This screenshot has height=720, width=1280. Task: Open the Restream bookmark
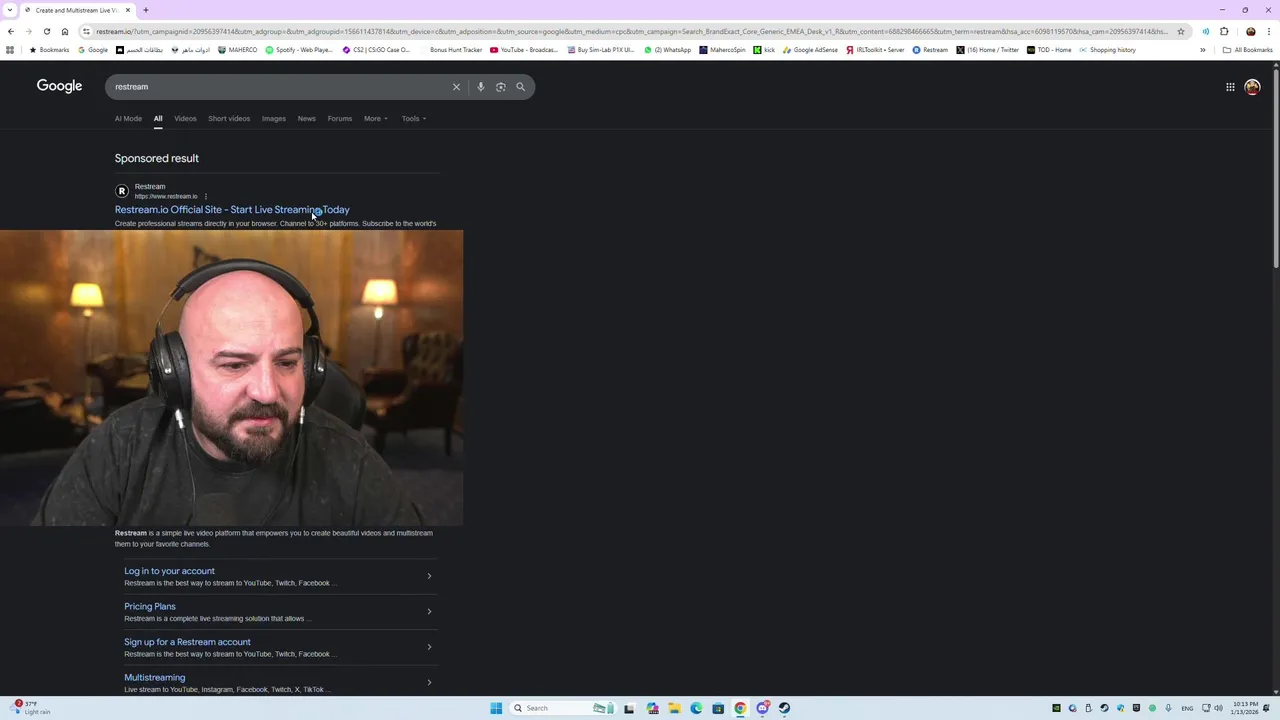pyautogui.click(x=930, y=50)
